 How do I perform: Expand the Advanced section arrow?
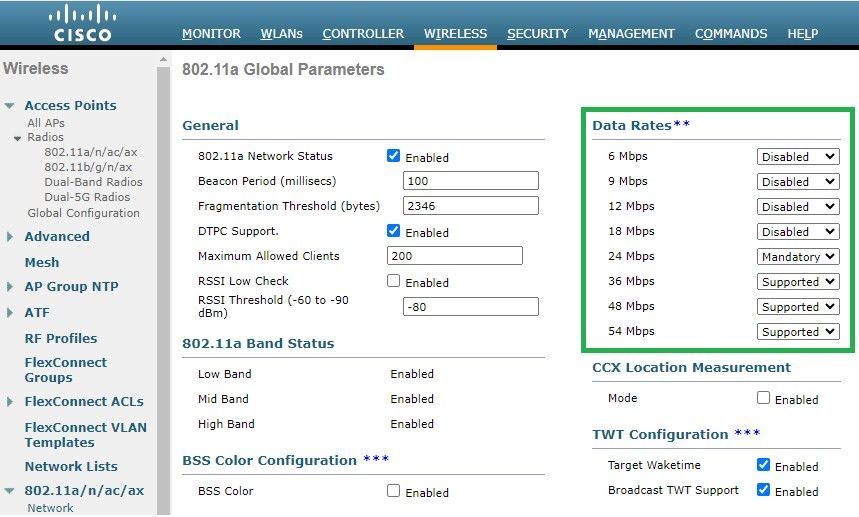click(9, 237)
